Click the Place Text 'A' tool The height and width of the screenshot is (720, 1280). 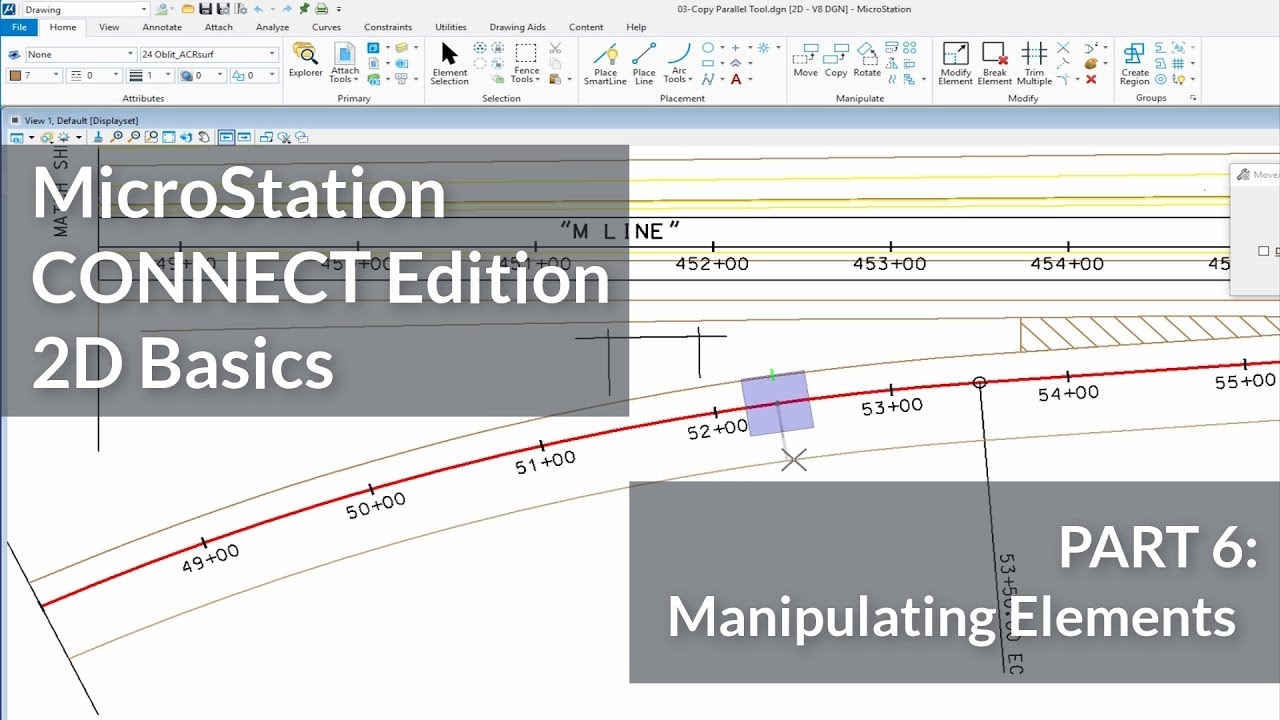(736, 79)
